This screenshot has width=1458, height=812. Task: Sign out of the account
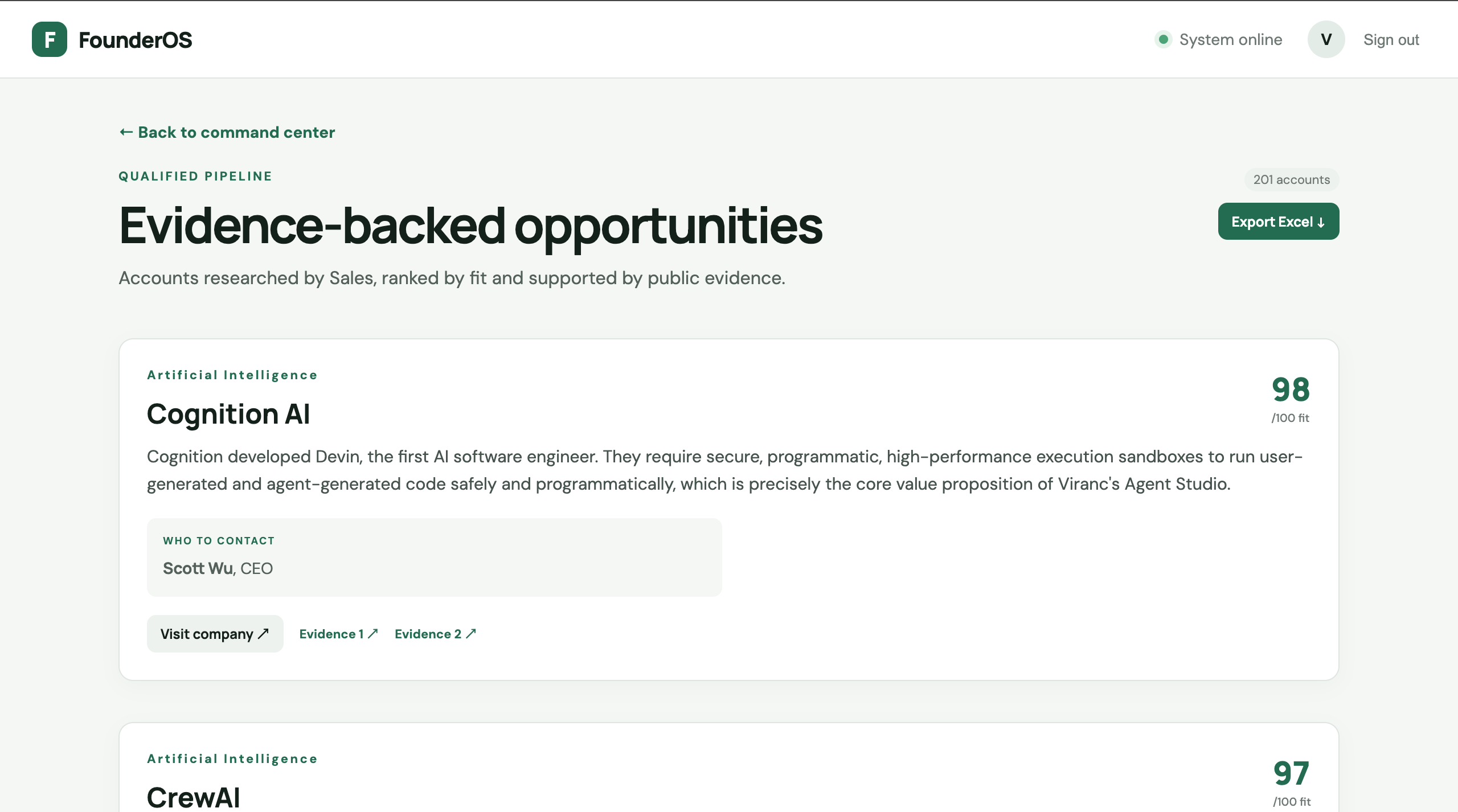click(1391, 40)
